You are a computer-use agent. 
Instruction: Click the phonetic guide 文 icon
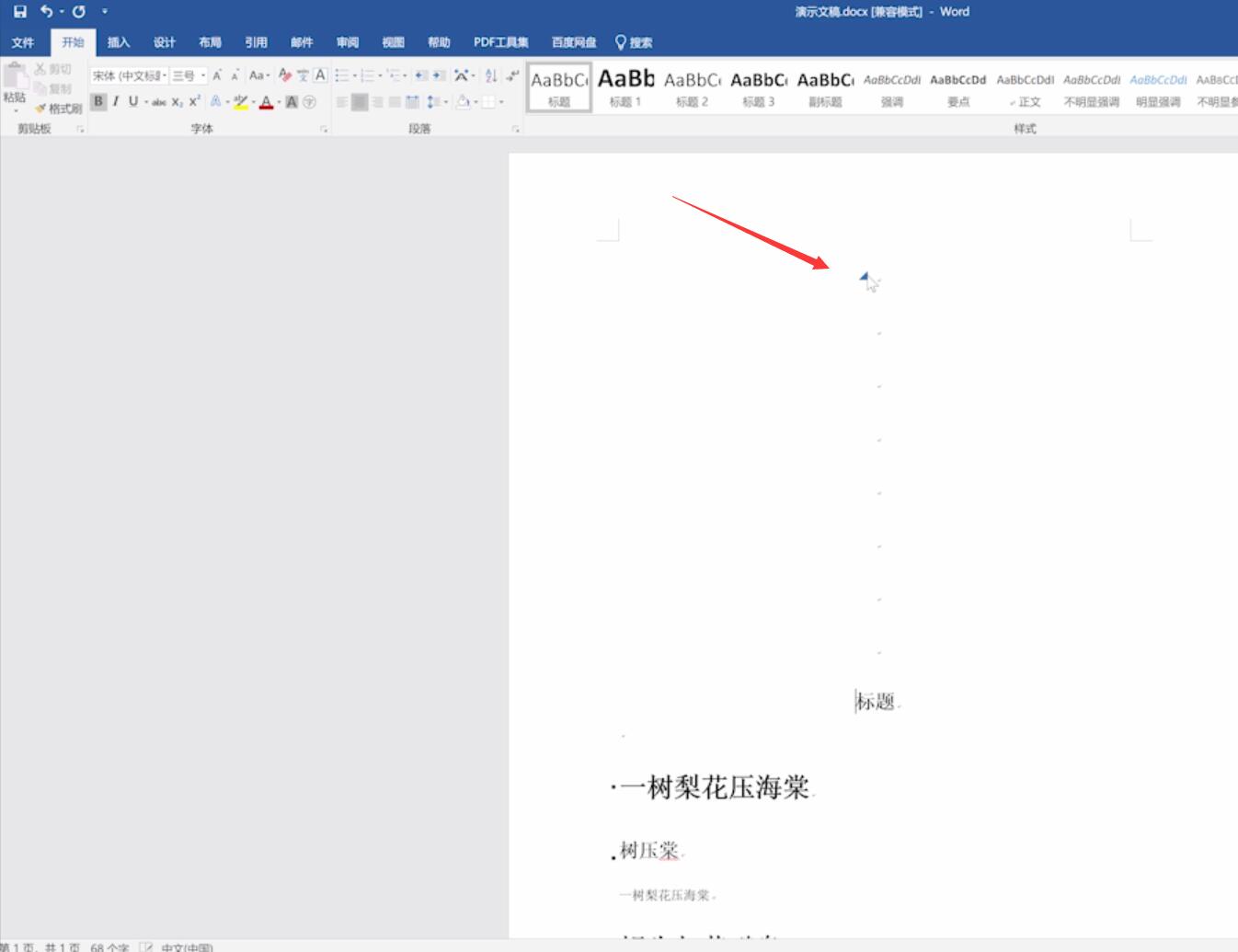(x=303, y=75)
